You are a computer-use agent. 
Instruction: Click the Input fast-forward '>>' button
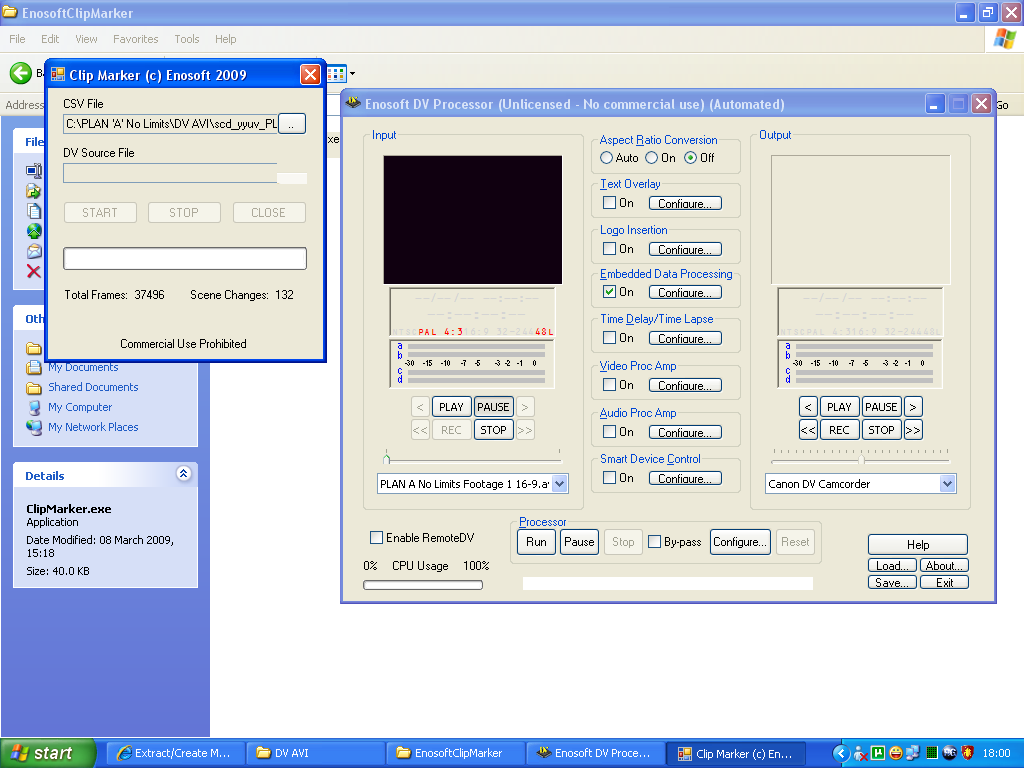(525, 430)
